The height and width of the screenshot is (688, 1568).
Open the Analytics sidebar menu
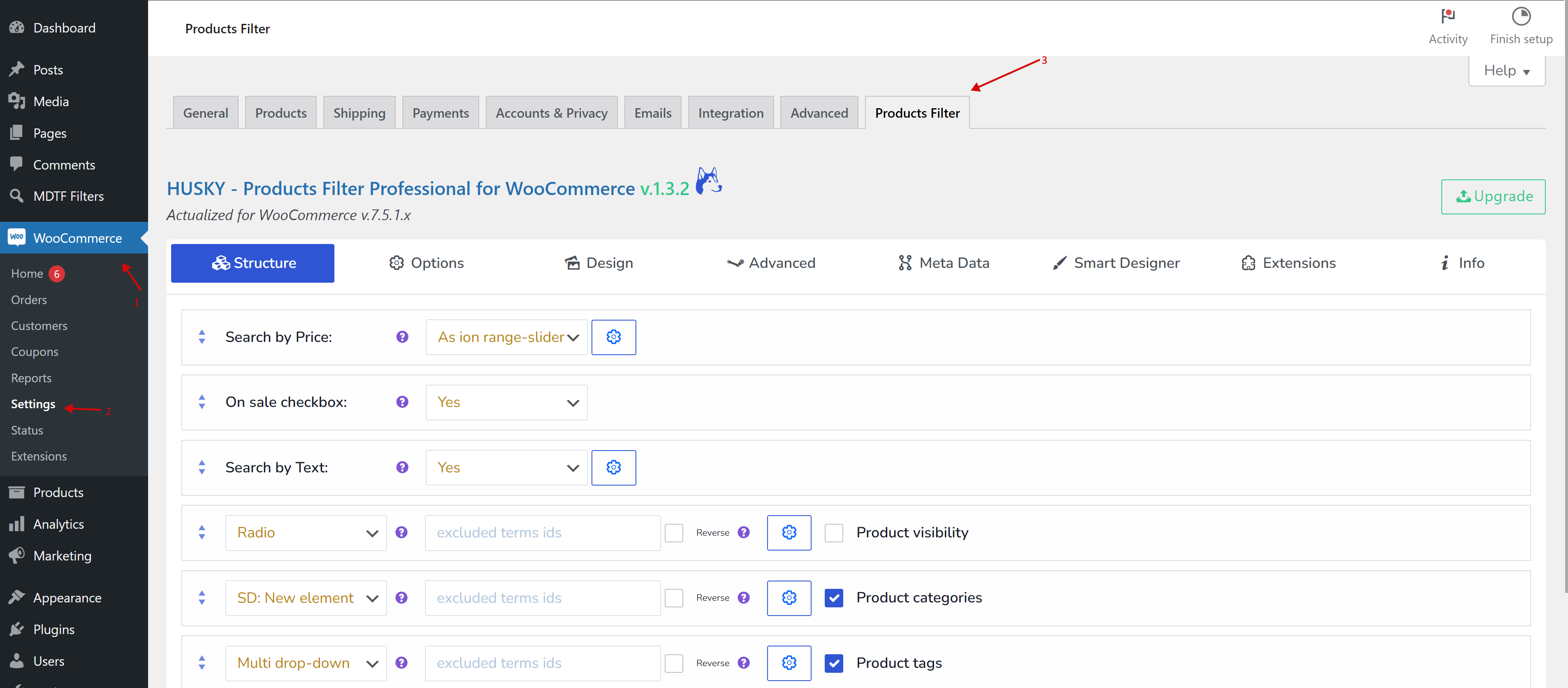click(58, 524)
